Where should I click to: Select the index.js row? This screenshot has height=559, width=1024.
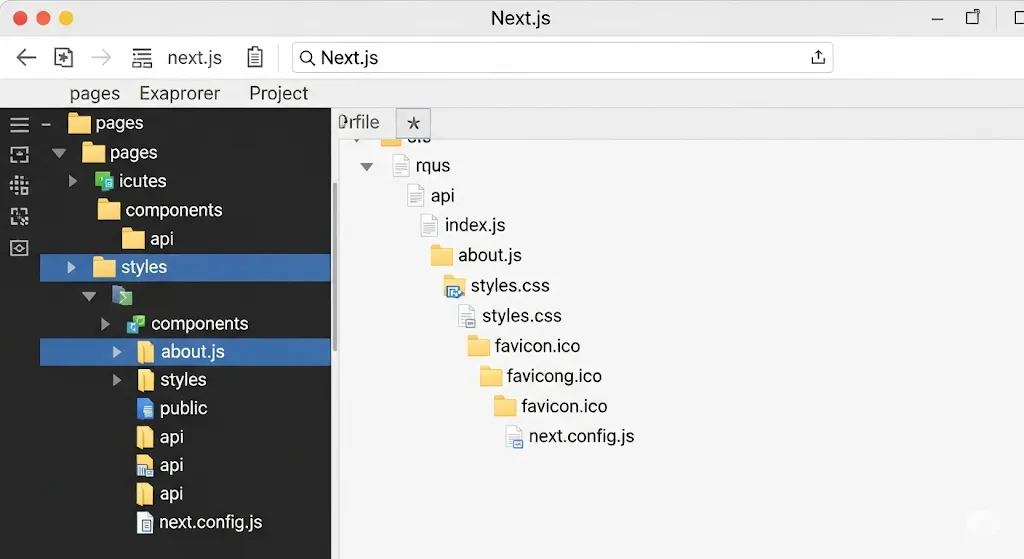pyautogui.click(x=463, y=225)
